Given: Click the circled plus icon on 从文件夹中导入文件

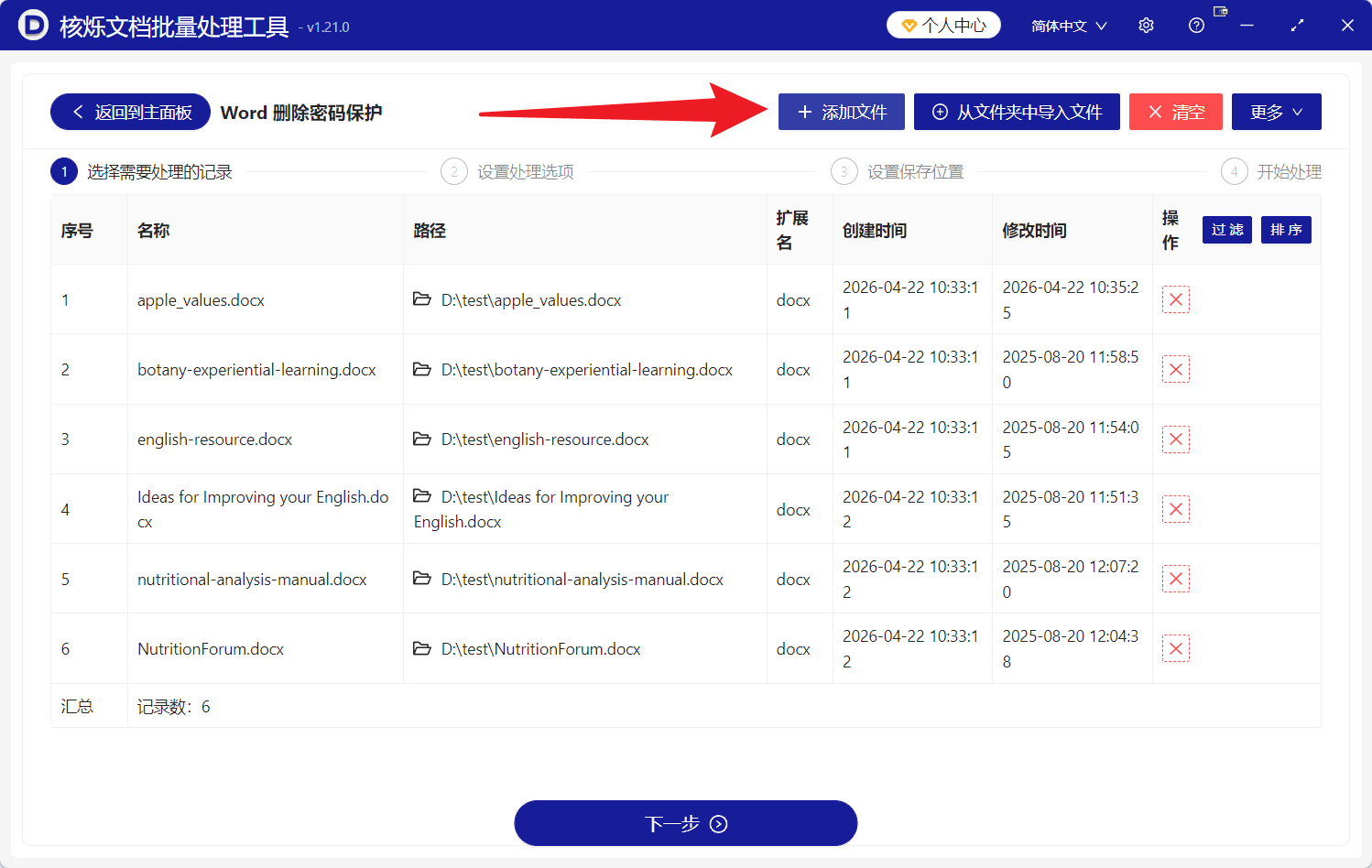Looking at the screenshot, I should click(939, 111).
